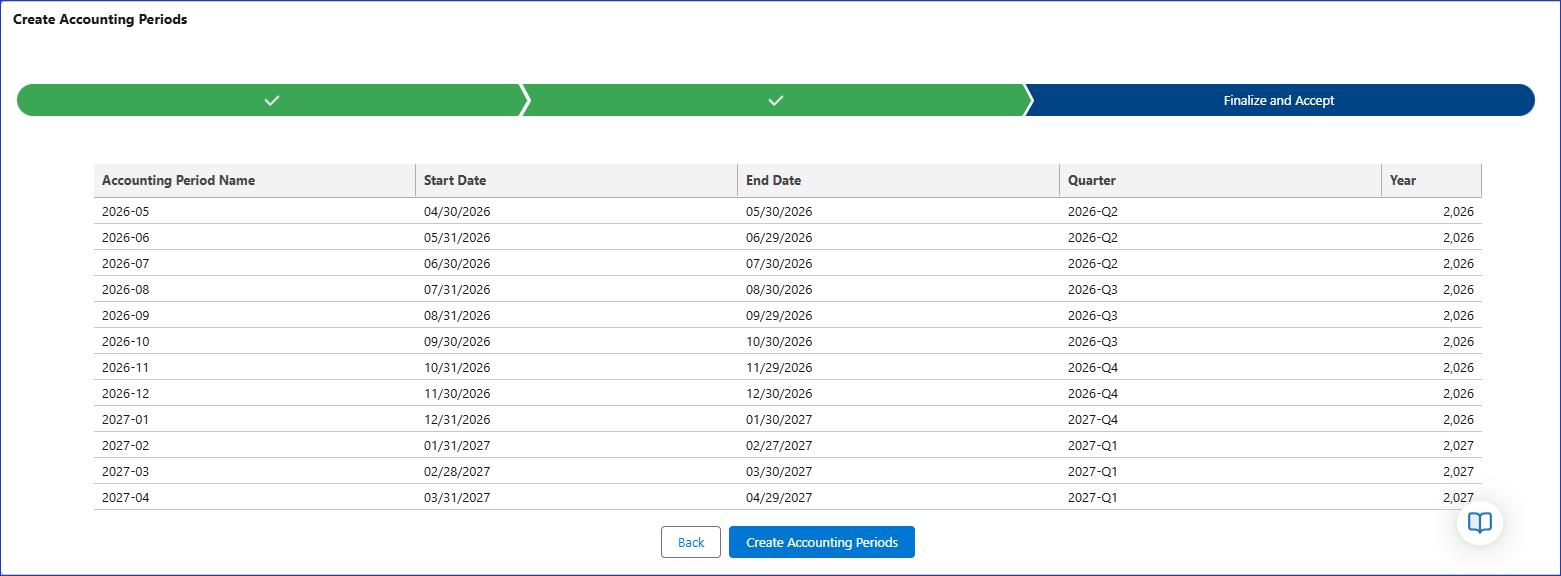The width and height of the screenshot is (1561, 576).
Task: Select the 2026-10 accounting period row
Action: tap(125, 342)
